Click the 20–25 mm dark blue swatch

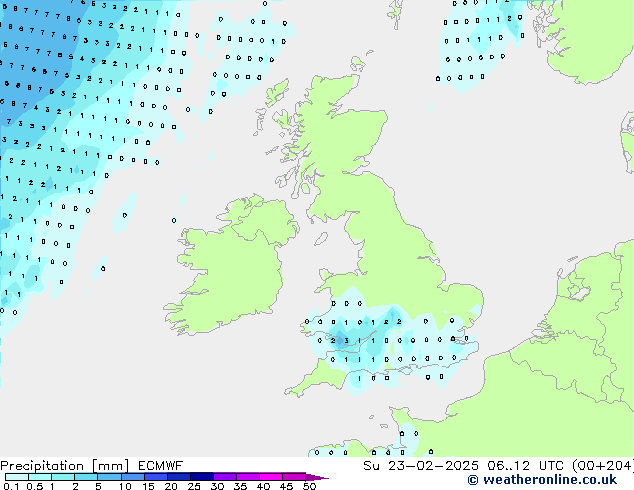click(179, 477)
